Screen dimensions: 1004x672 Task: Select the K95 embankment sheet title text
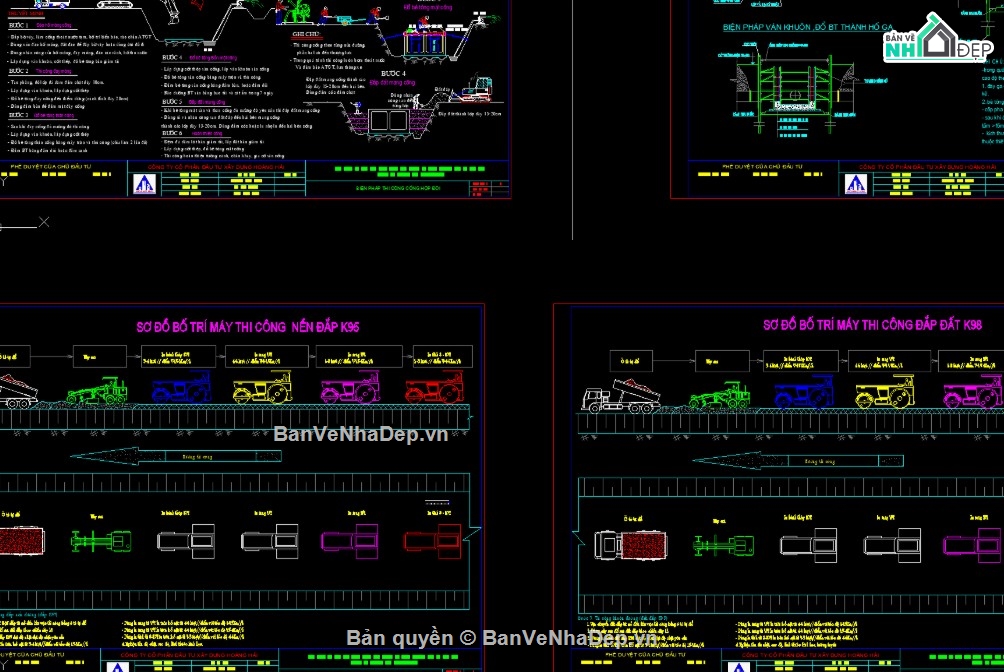coord(247,327)
